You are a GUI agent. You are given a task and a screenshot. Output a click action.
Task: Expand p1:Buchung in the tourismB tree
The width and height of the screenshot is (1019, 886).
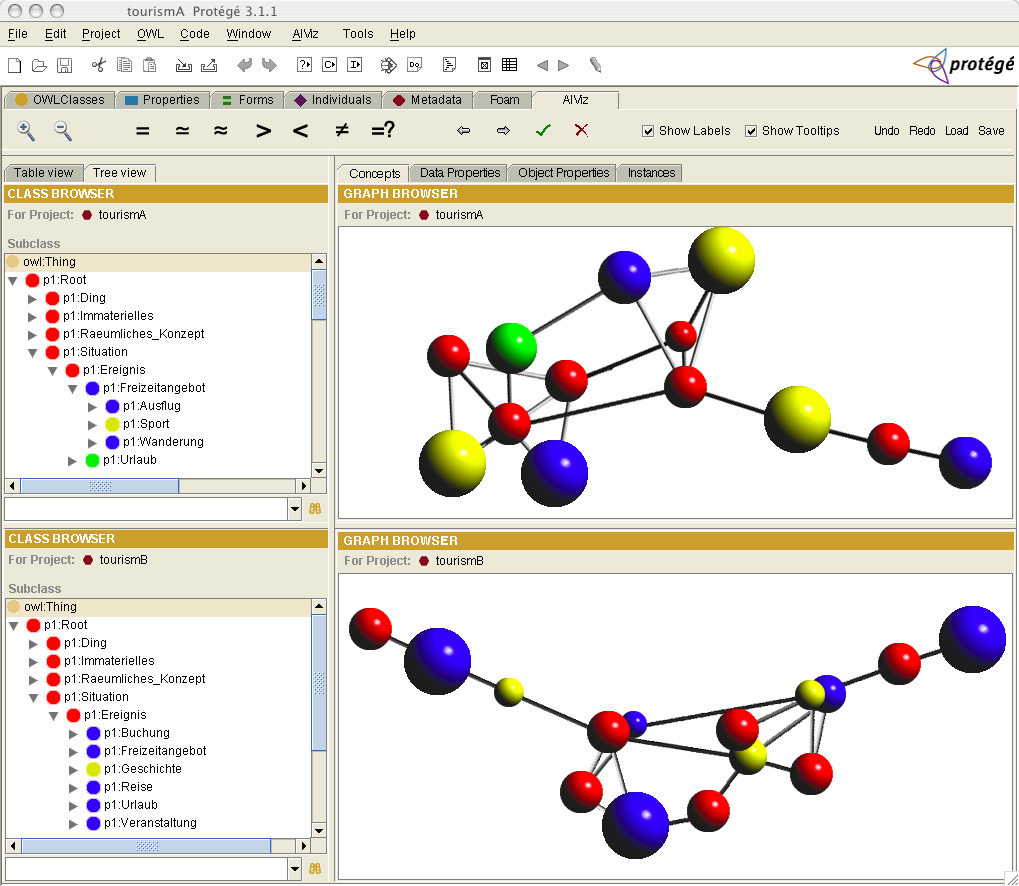tap(73, 733)
